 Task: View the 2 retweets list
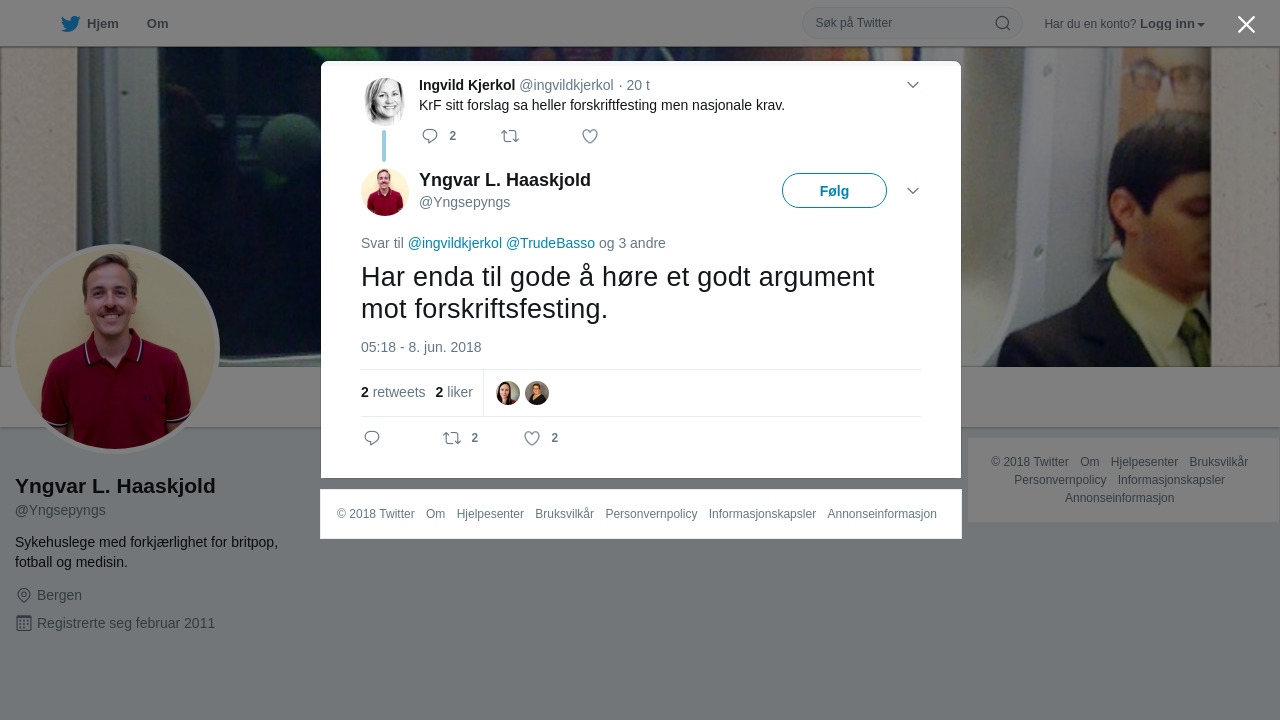(x=393, y=392)
